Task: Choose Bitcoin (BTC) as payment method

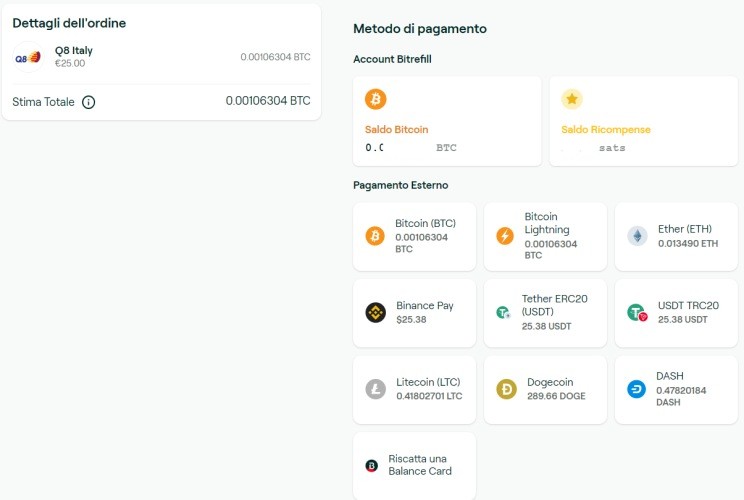Action: (x=414, y=237)
